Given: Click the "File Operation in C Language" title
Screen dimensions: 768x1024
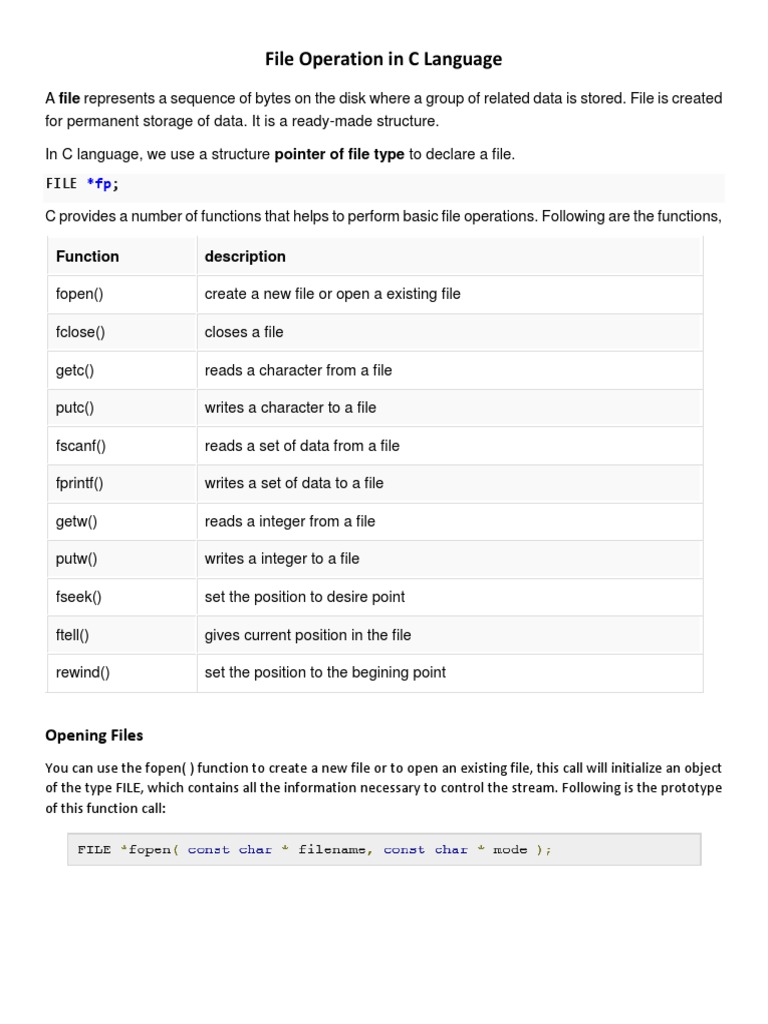Looking at the screenshot, I should click(383, 59).
